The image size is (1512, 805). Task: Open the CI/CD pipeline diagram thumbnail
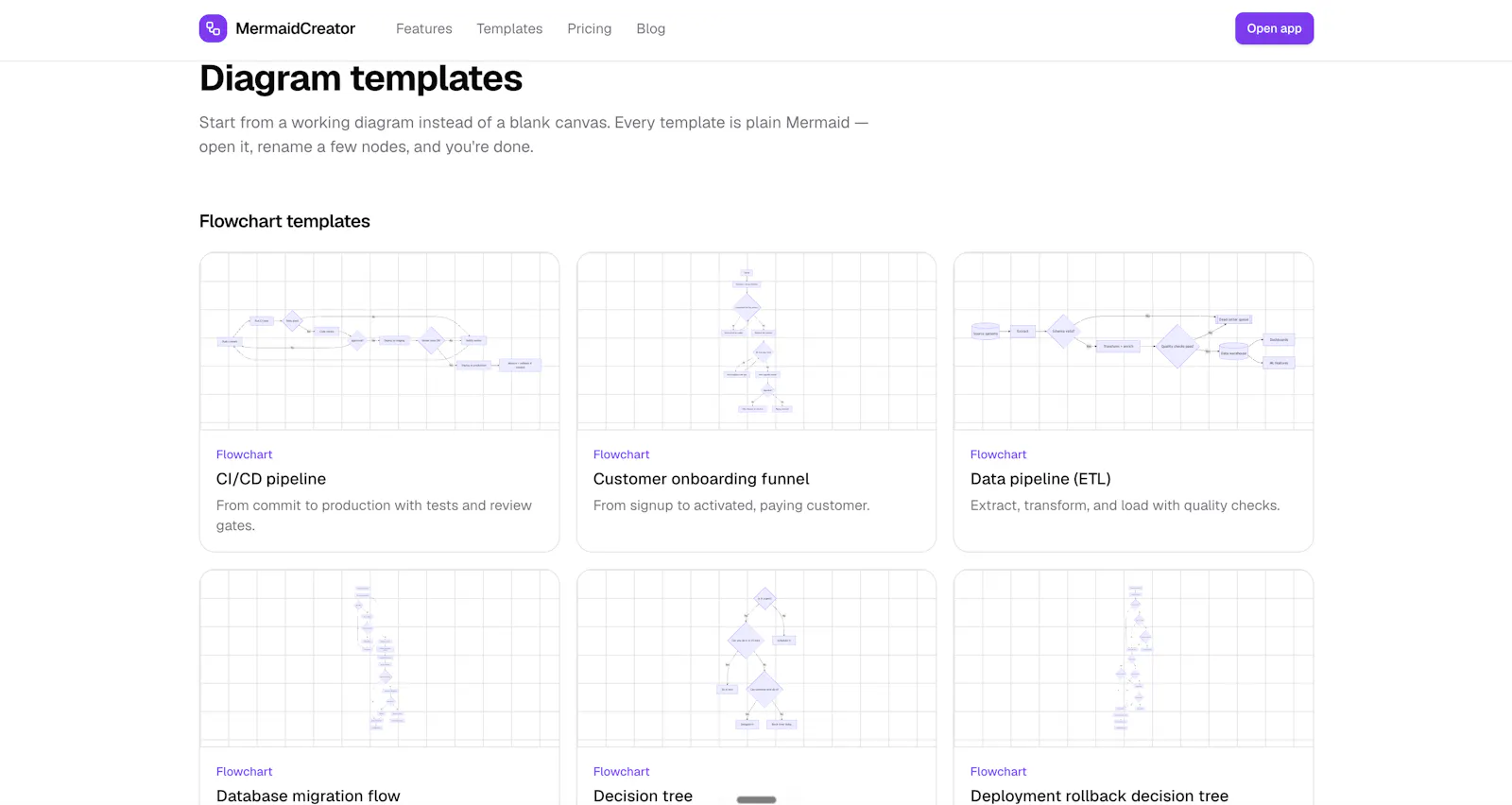379,341
